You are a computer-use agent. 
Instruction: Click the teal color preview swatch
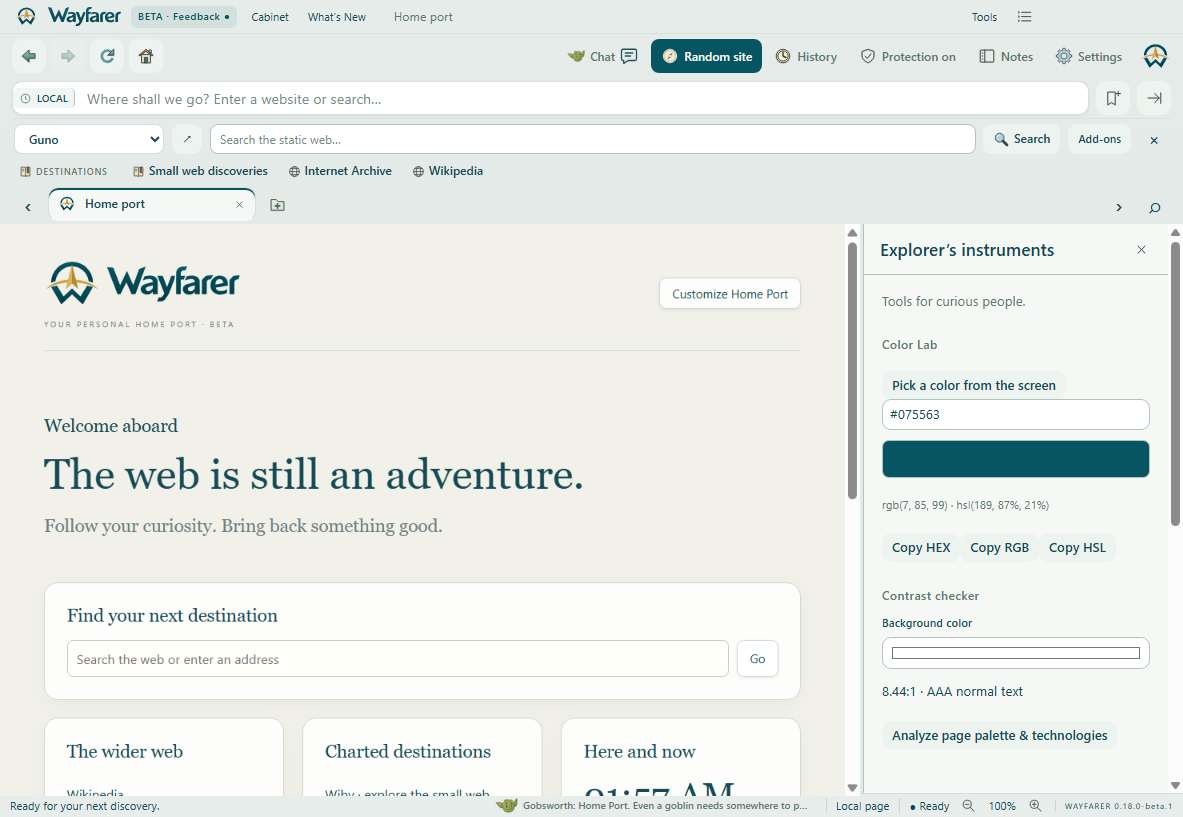(x=1016, y=459)
